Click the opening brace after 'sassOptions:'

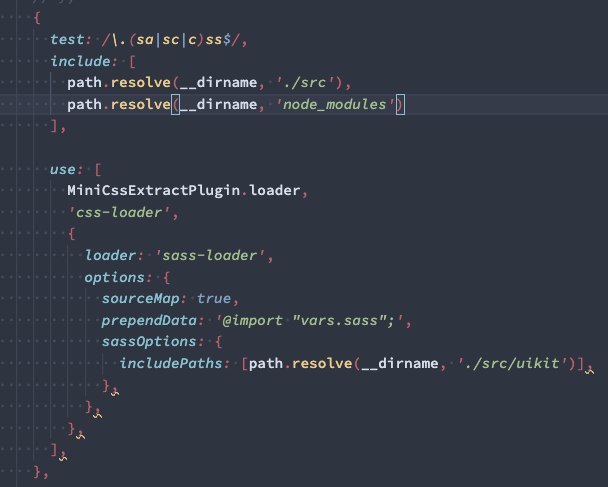click(219, 342)
